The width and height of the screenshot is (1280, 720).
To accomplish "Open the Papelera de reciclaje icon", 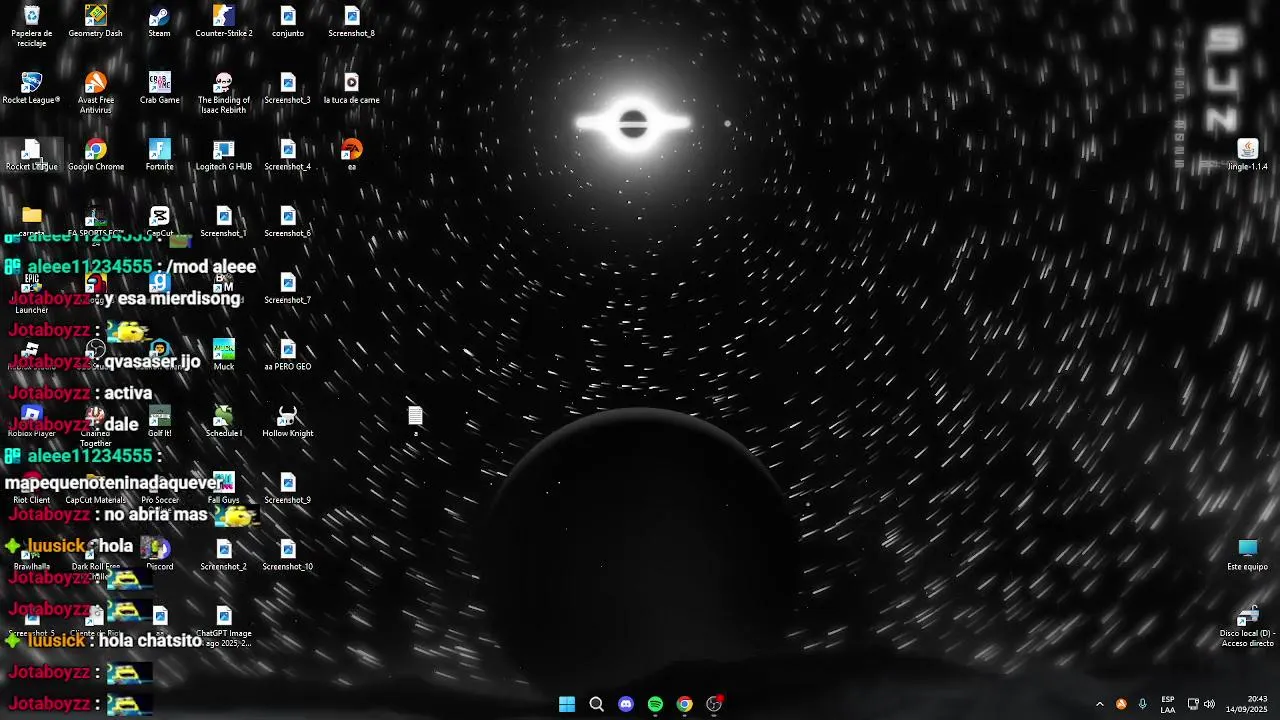I will 32,26.
